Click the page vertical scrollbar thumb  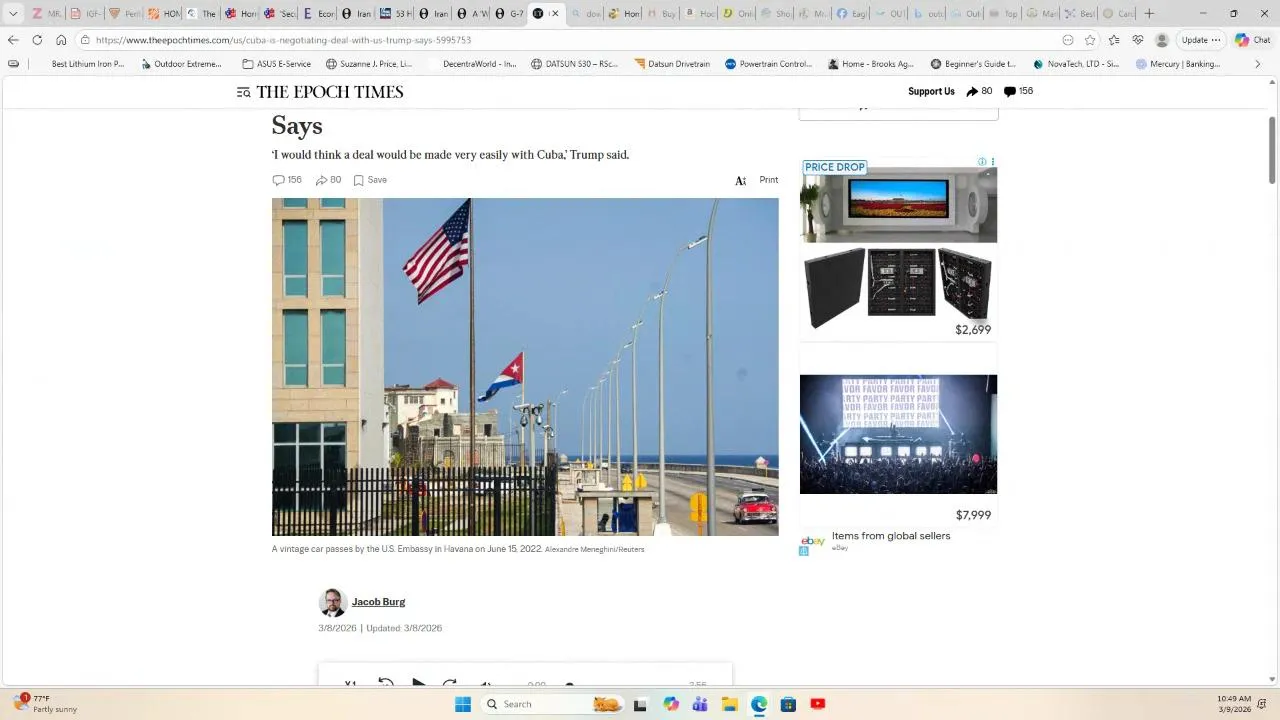pos(1272,149)
